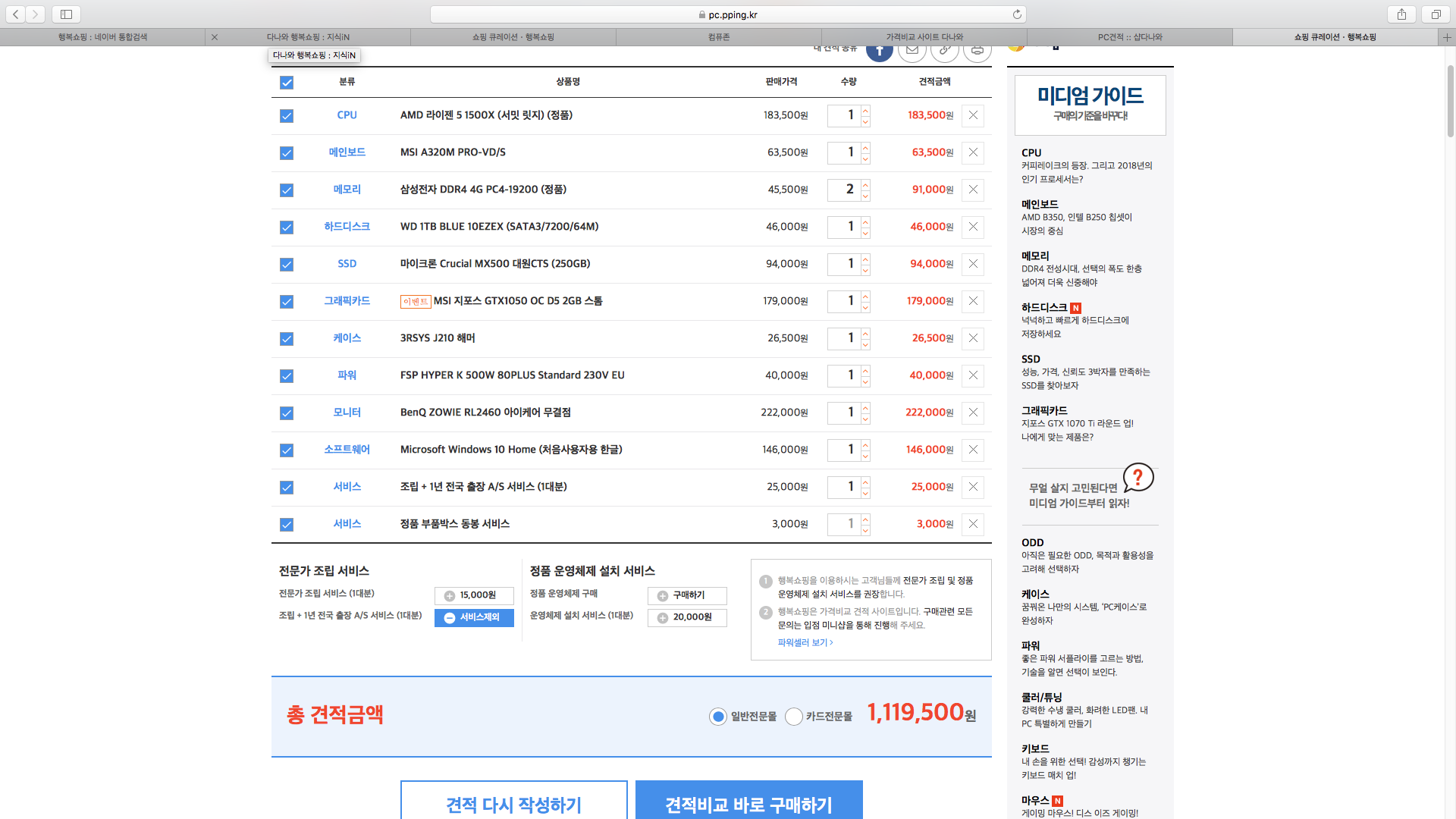Add the 20,000원 운영체제 설치 서비스
1456x819 pixels.
click(x=687, y=618)
